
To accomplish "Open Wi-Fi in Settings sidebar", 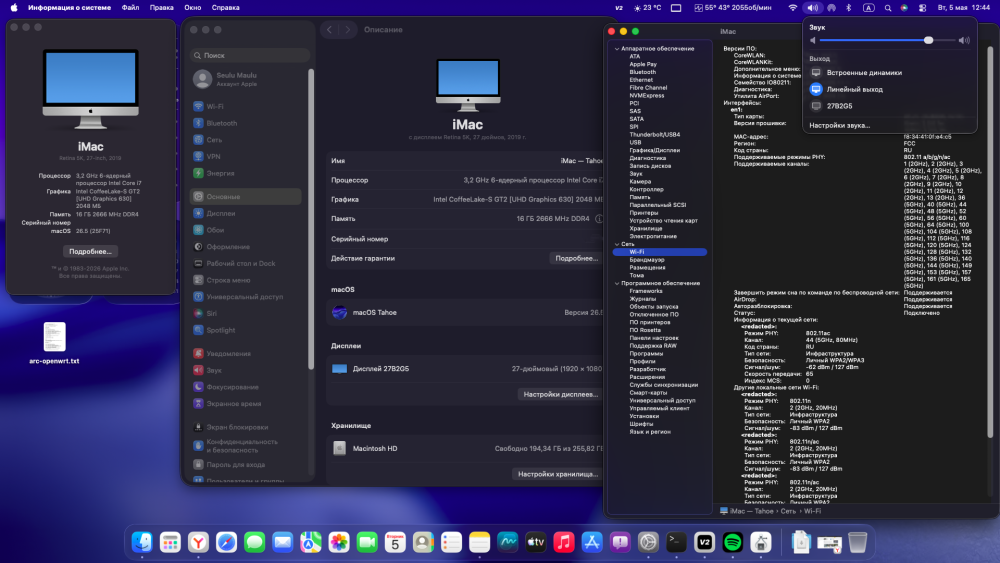I will click(x=246, y=106).
